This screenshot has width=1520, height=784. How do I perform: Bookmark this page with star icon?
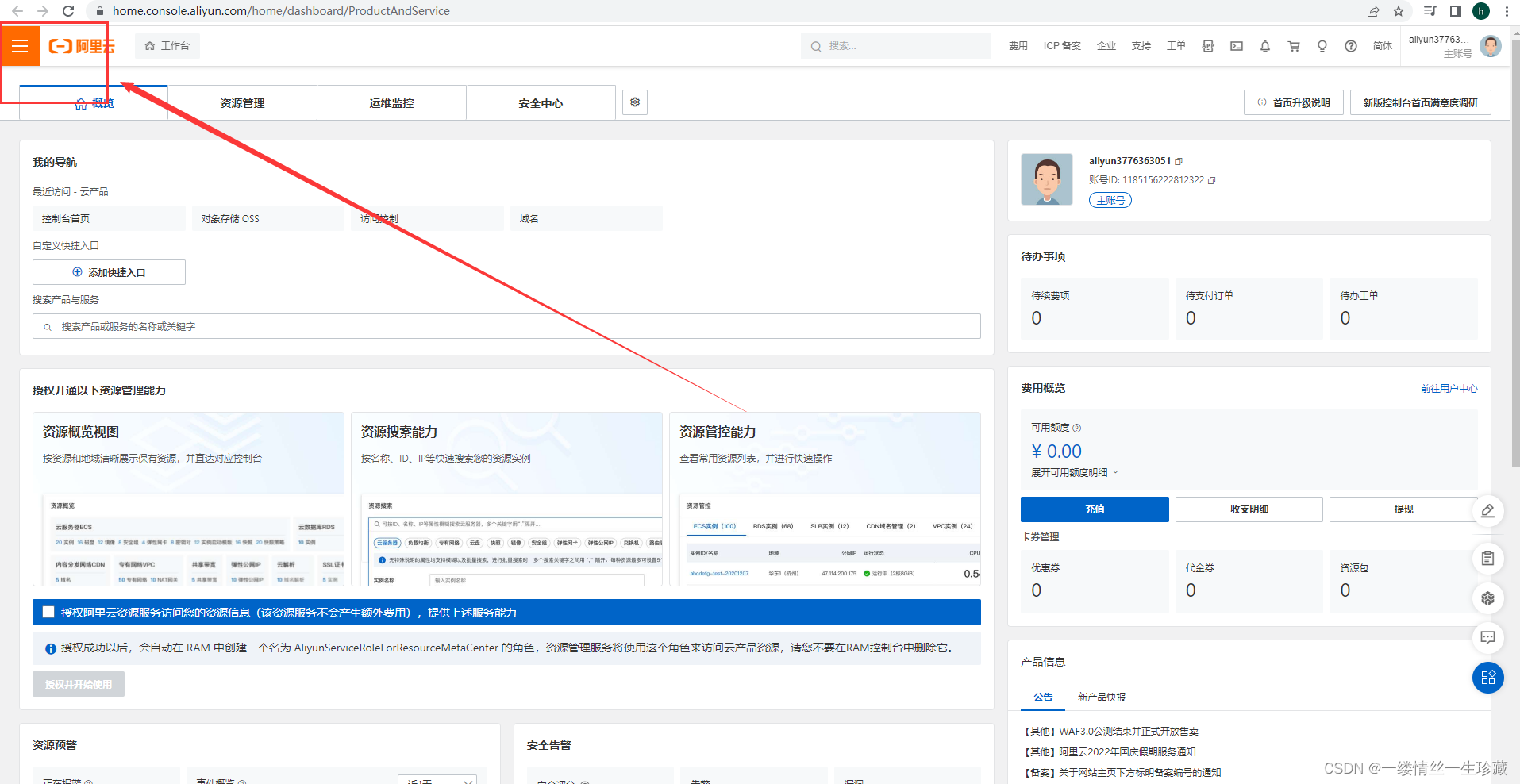point(1399,11)
